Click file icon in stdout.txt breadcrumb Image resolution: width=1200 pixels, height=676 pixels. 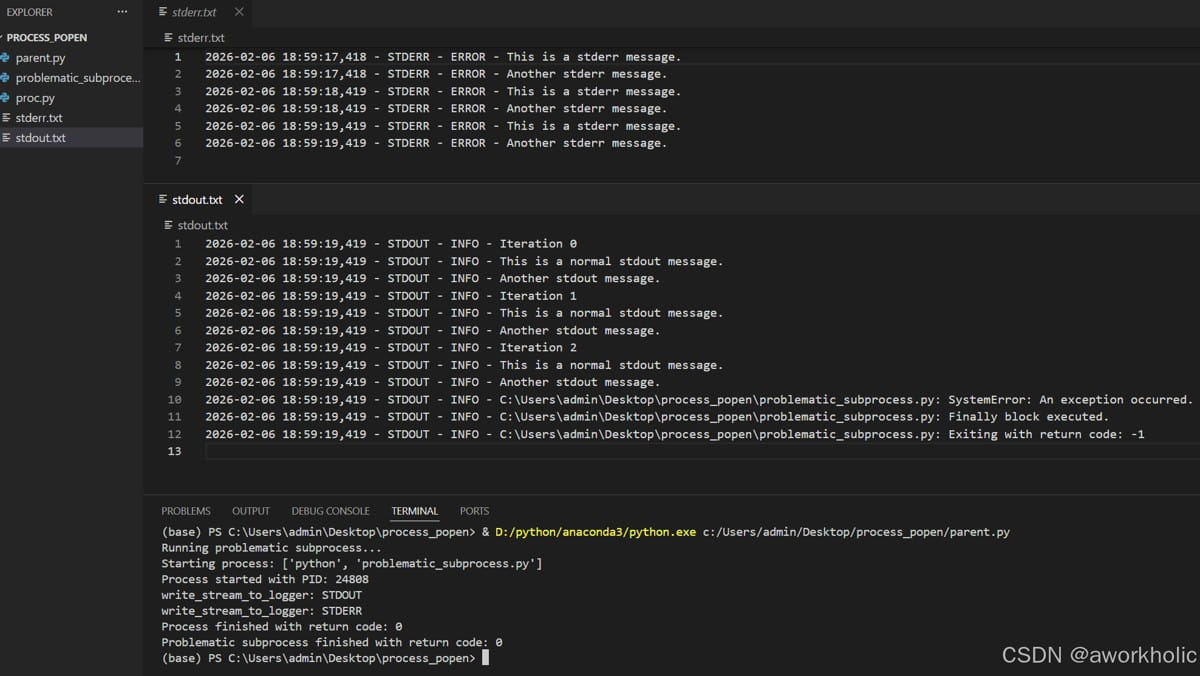click(x=168, y=226)
